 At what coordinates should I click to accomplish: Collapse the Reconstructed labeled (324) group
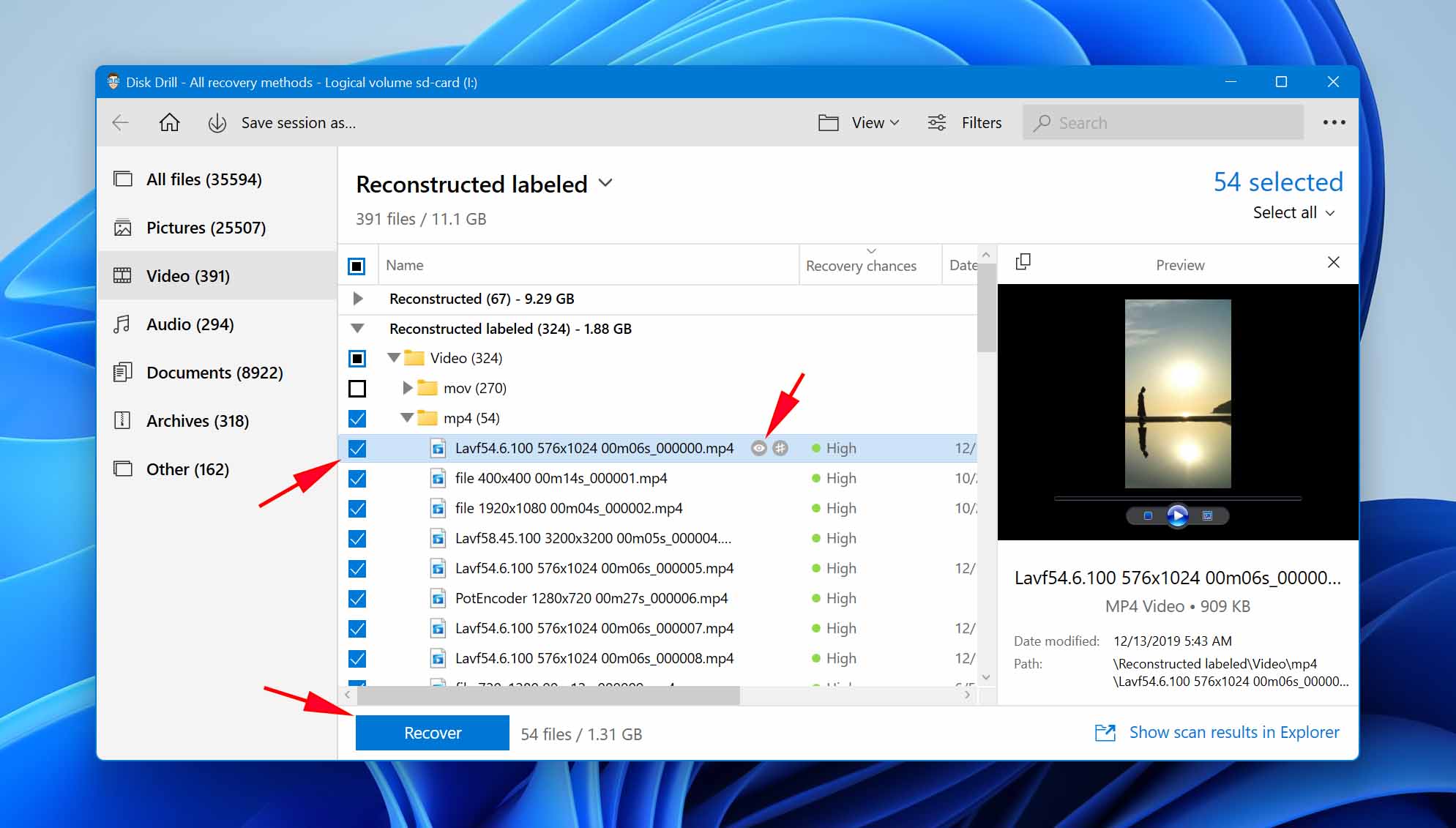pos(358,329)
